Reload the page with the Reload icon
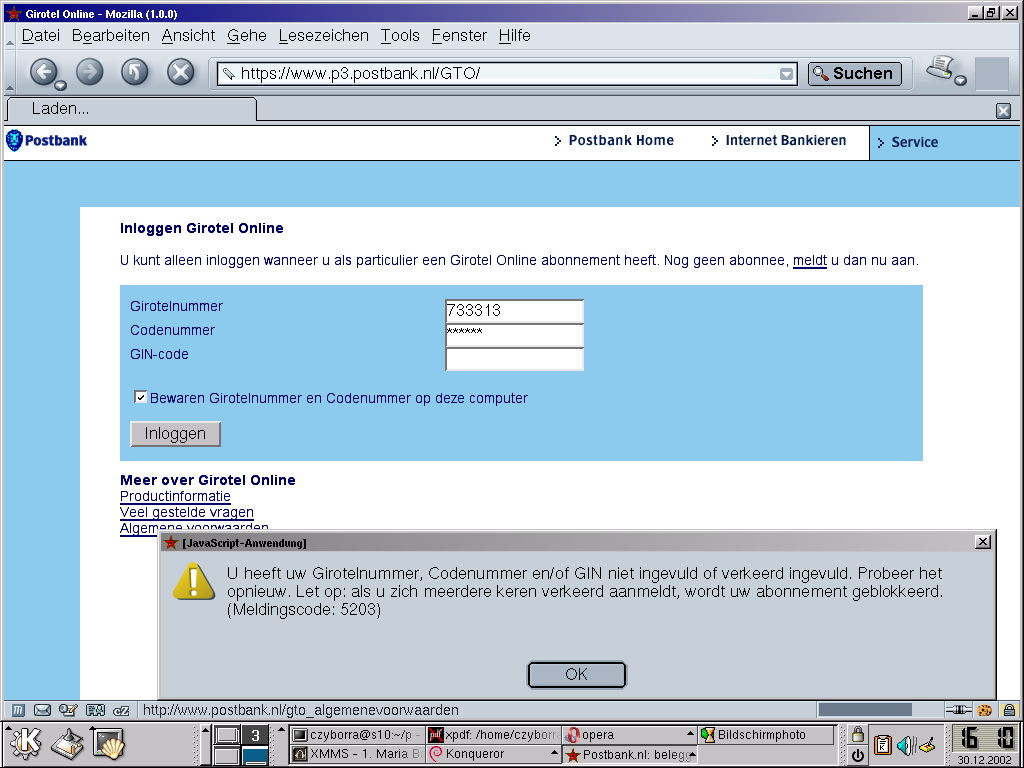 tap(135, 72)
